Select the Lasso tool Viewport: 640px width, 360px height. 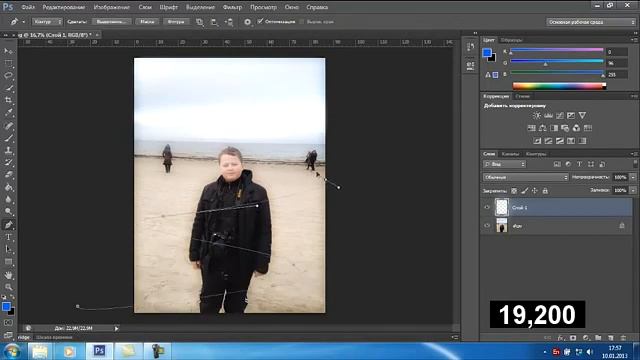tap(8, 76)
